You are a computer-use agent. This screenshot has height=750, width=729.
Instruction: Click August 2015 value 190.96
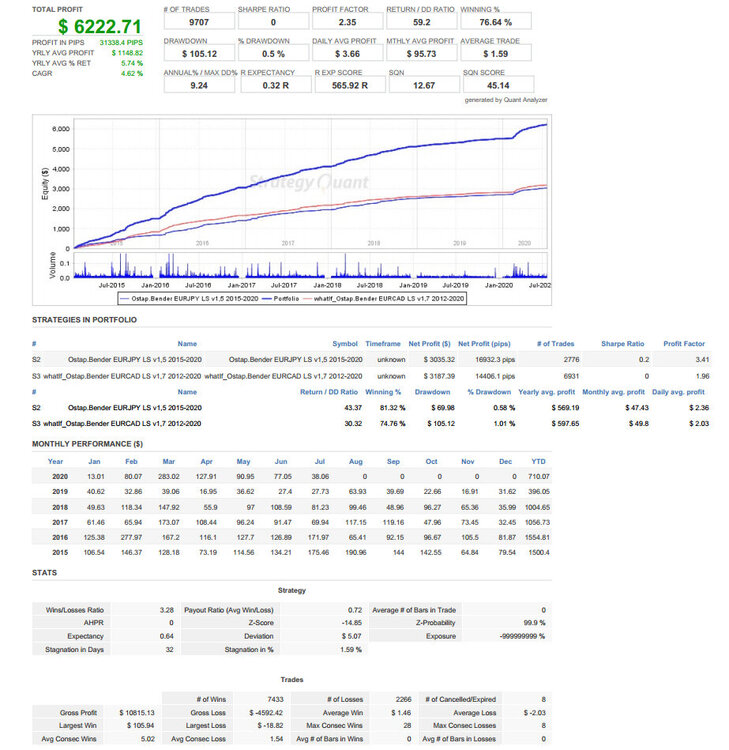click(x=355, y=552)
